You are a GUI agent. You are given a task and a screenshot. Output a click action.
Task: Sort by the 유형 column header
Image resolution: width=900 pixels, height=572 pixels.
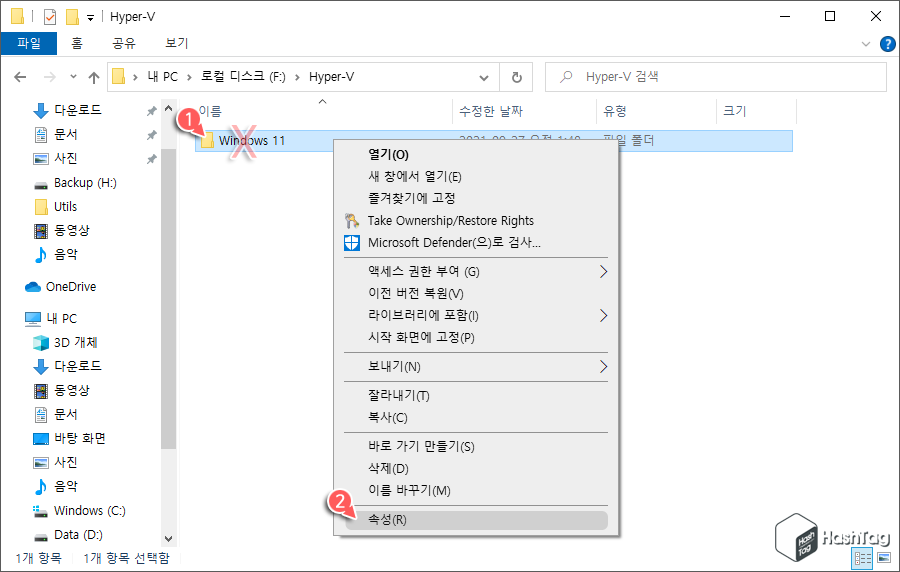point(615,111)
